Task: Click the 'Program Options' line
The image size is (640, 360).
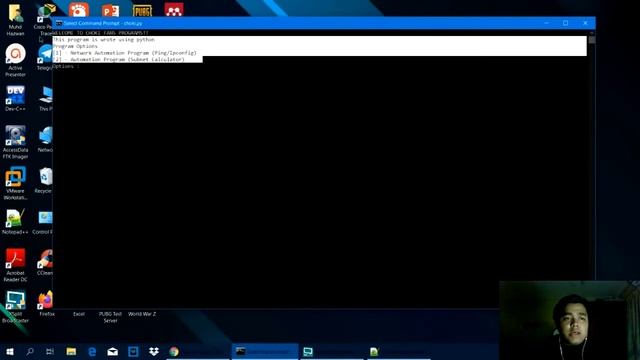Action: 76,46
